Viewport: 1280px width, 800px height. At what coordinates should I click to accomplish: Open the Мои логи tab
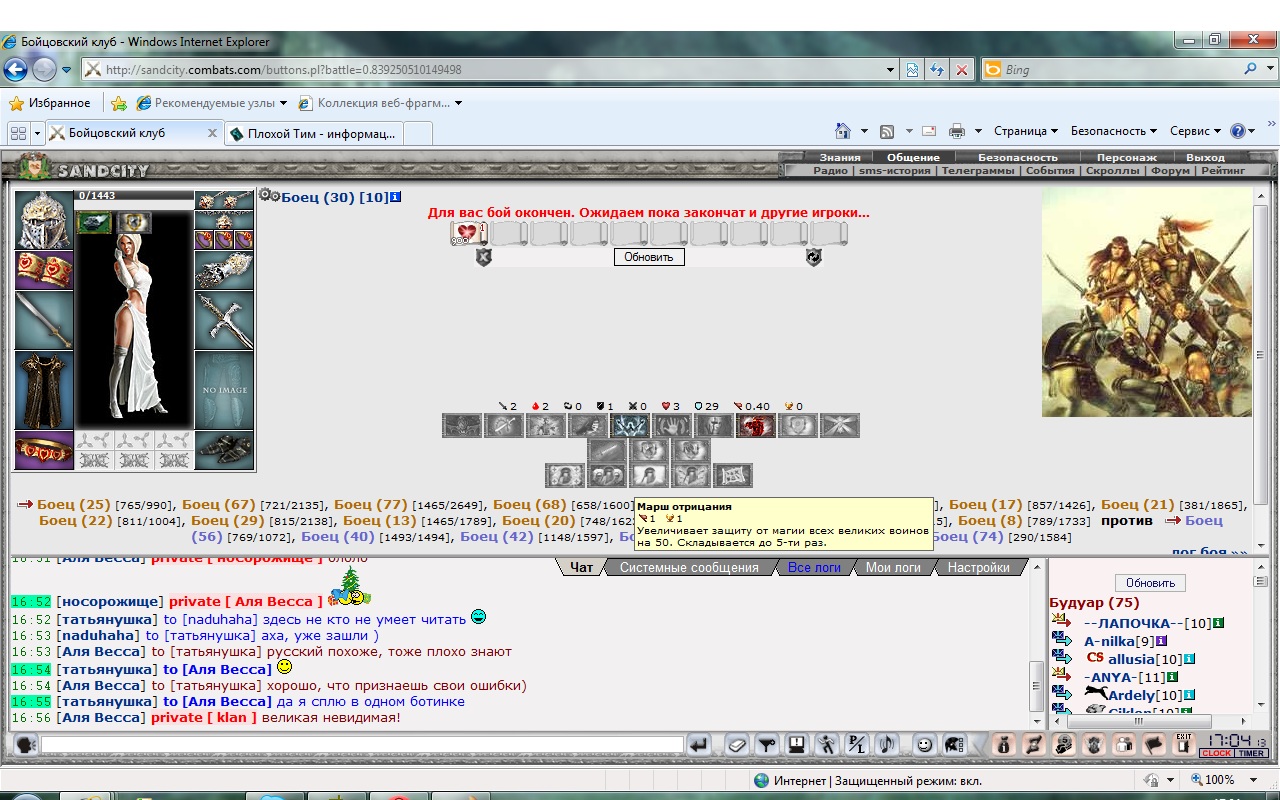point(893,567)
